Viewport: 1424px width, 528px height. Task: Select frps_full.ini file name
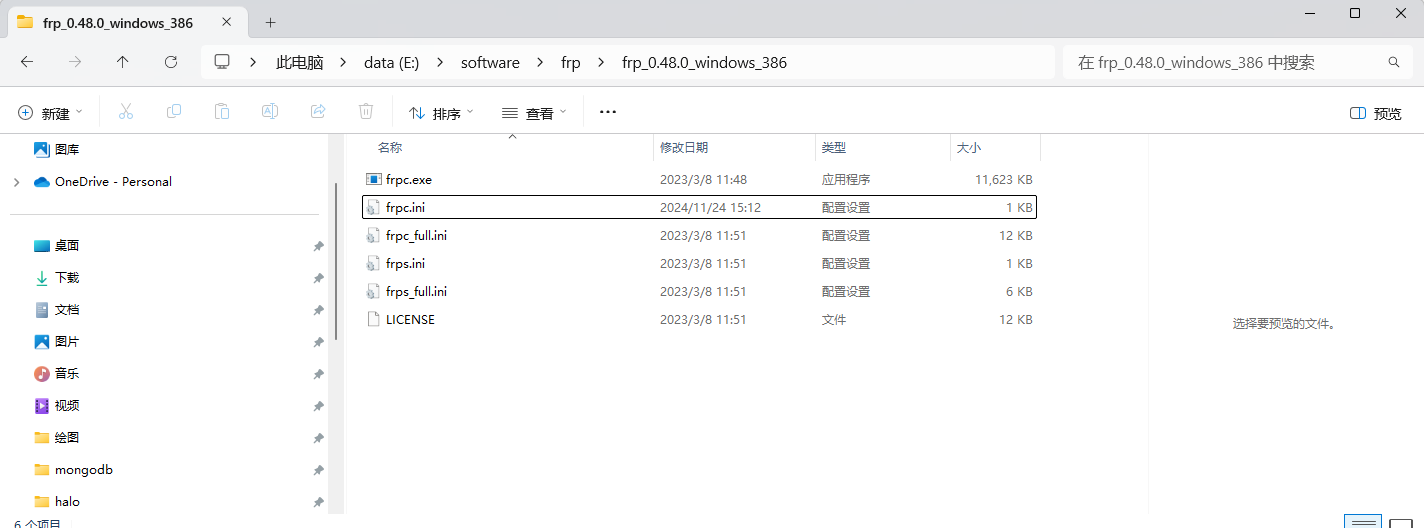click(x=416, y=292)
